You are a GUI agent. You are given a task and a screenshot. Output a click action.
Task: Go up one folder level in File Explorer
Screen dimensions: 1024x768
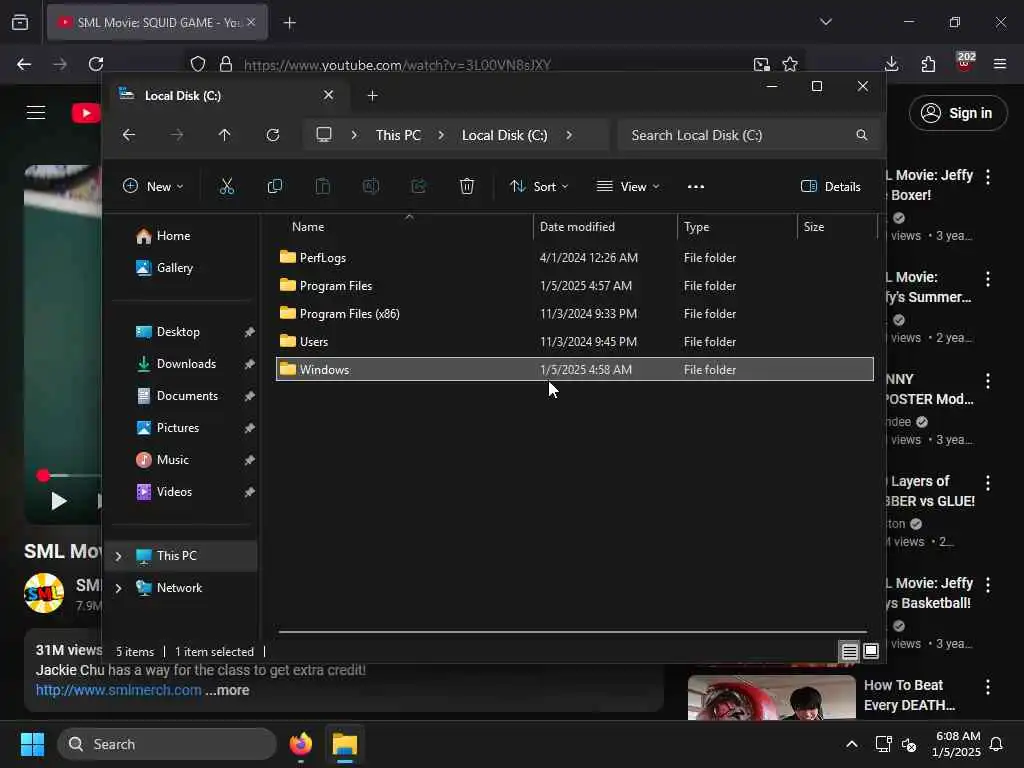[x=225, y=135]
